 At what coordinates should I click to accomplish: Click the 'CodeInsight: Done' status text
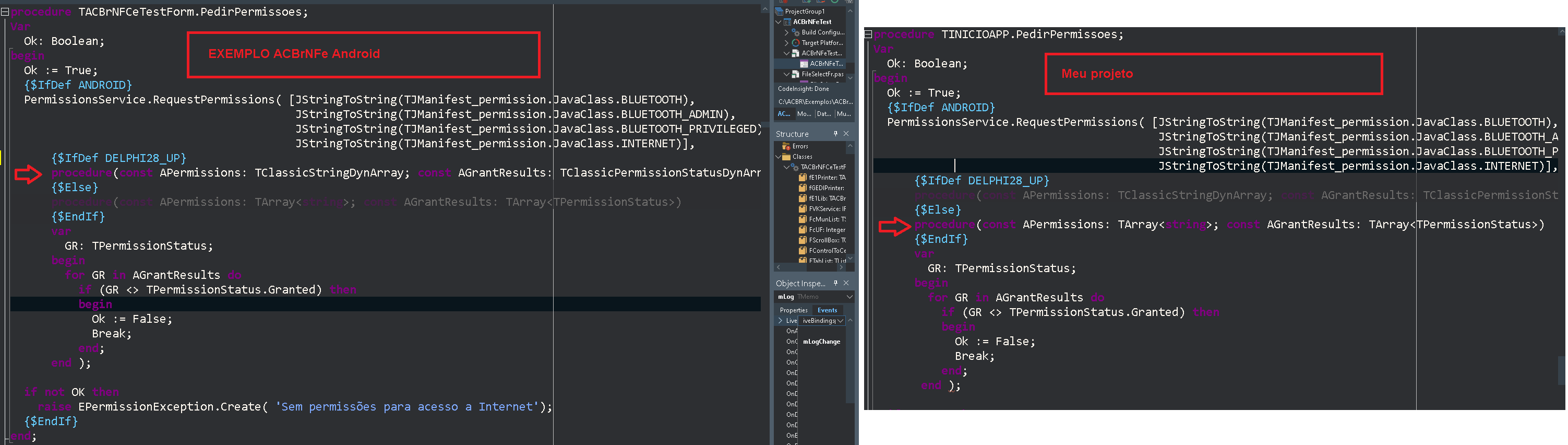(x=803, y=89)
